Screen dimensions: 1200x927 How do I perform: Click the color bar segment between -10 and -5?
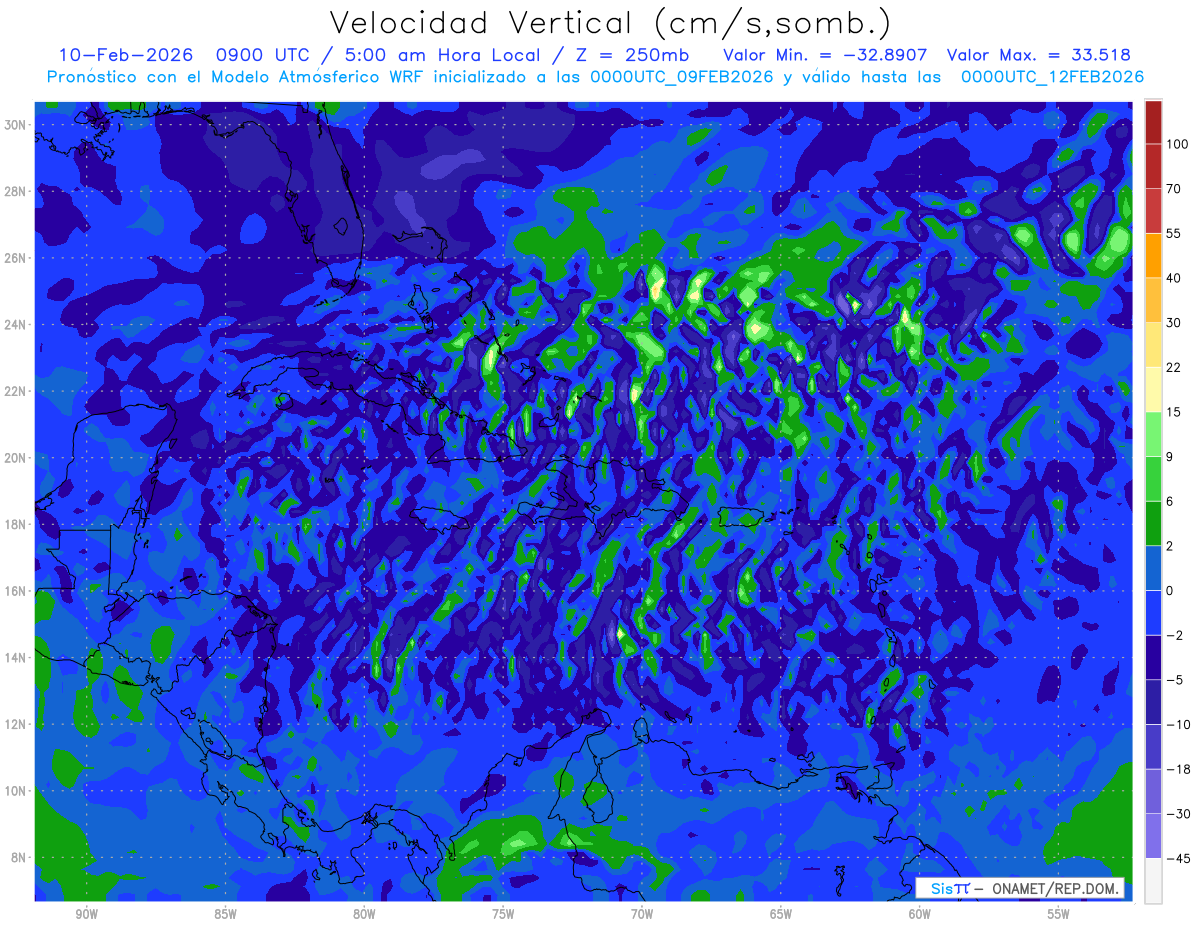(1153, 702)
